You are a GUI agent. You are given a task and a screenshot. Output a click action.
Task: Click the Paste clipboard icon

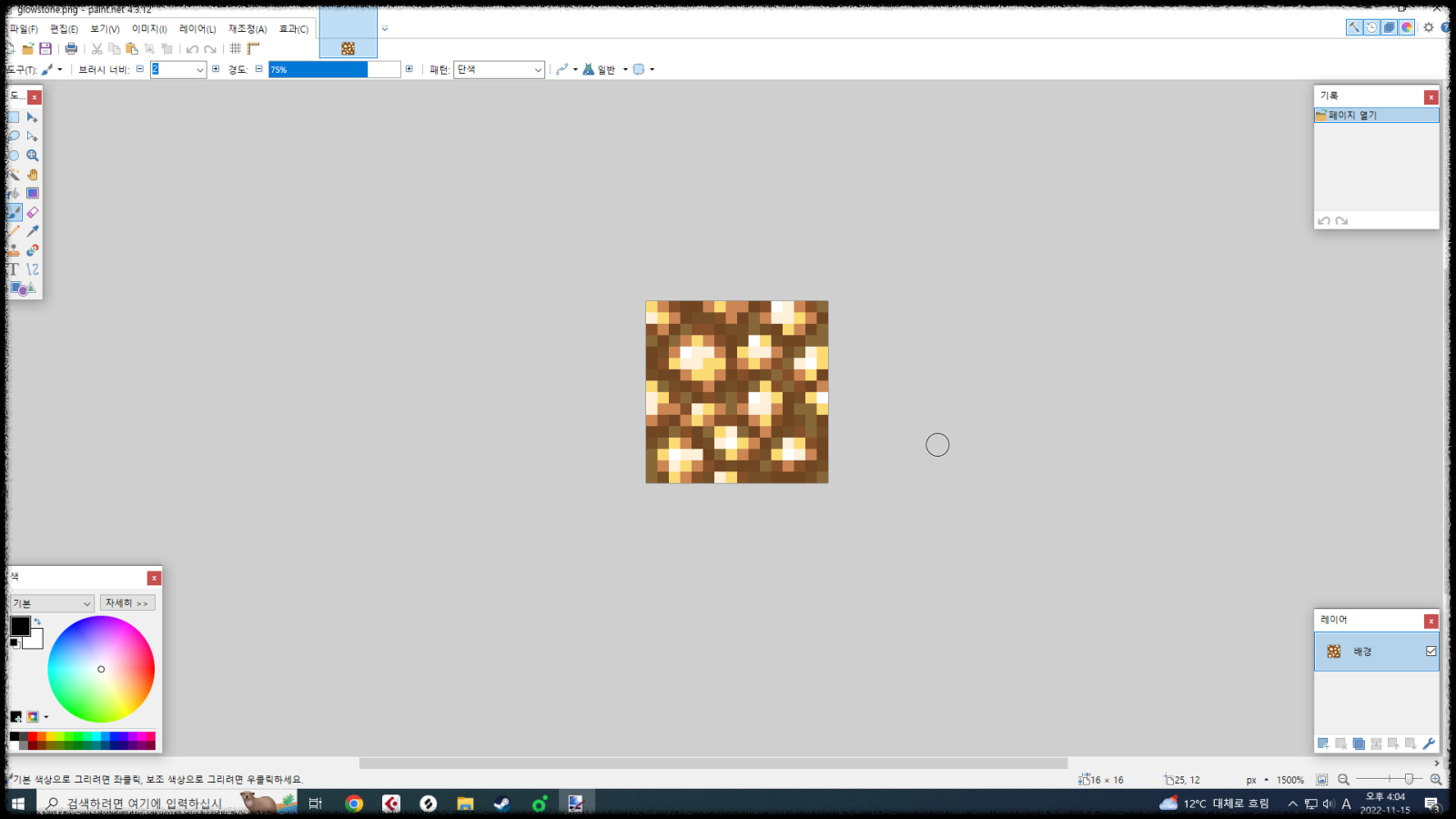tap(132, 48)
